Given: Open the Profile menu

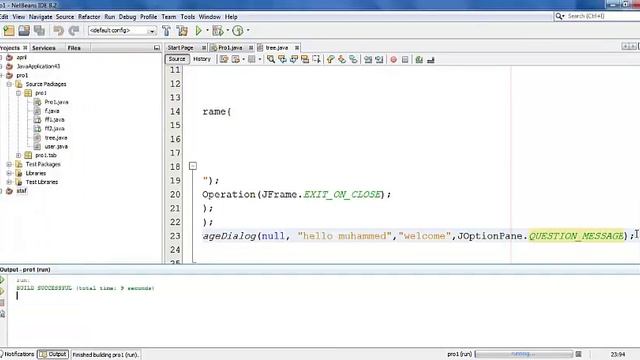Looking at the screenshot, I should (x=149, y=17).
